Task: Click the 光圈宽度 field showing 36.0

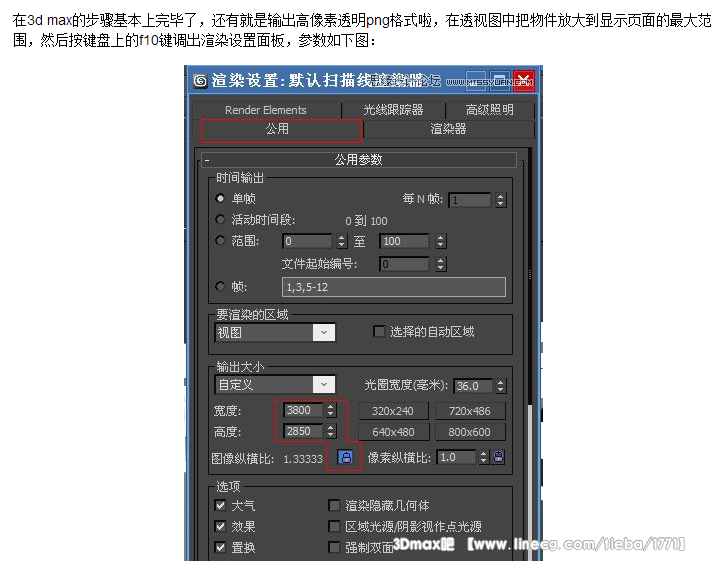Action: pos(473,386)
